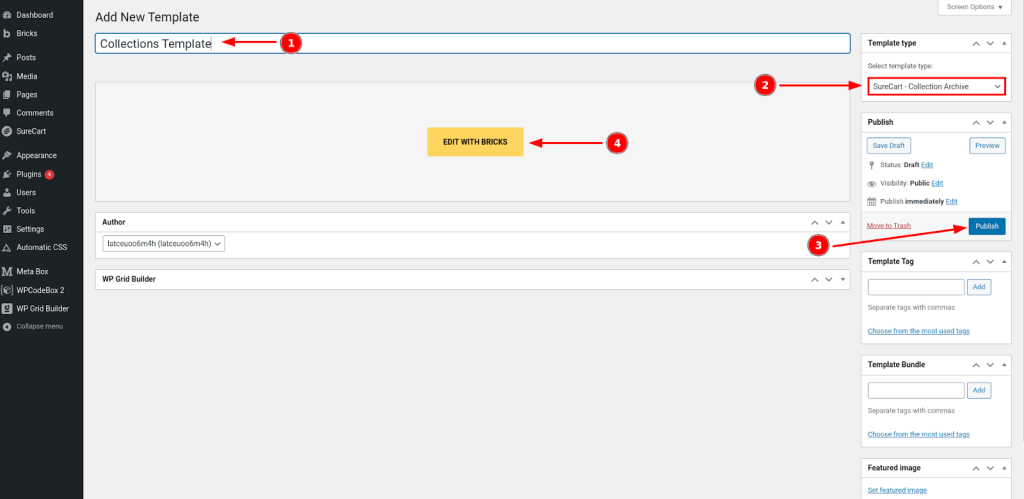Click the Collapse menu arrow icon

[x=7, y=326]
